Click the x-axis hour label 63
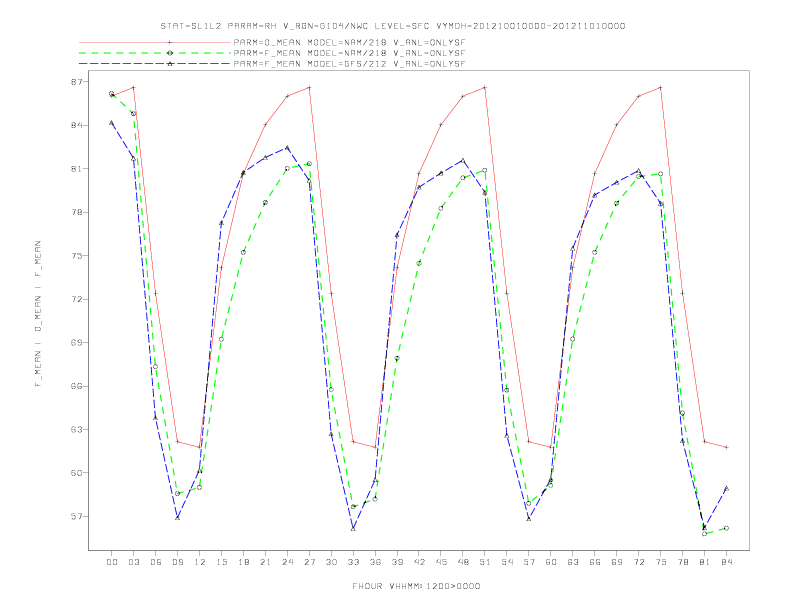This screenshot has height=612, width=792. [x=573, y=562]
